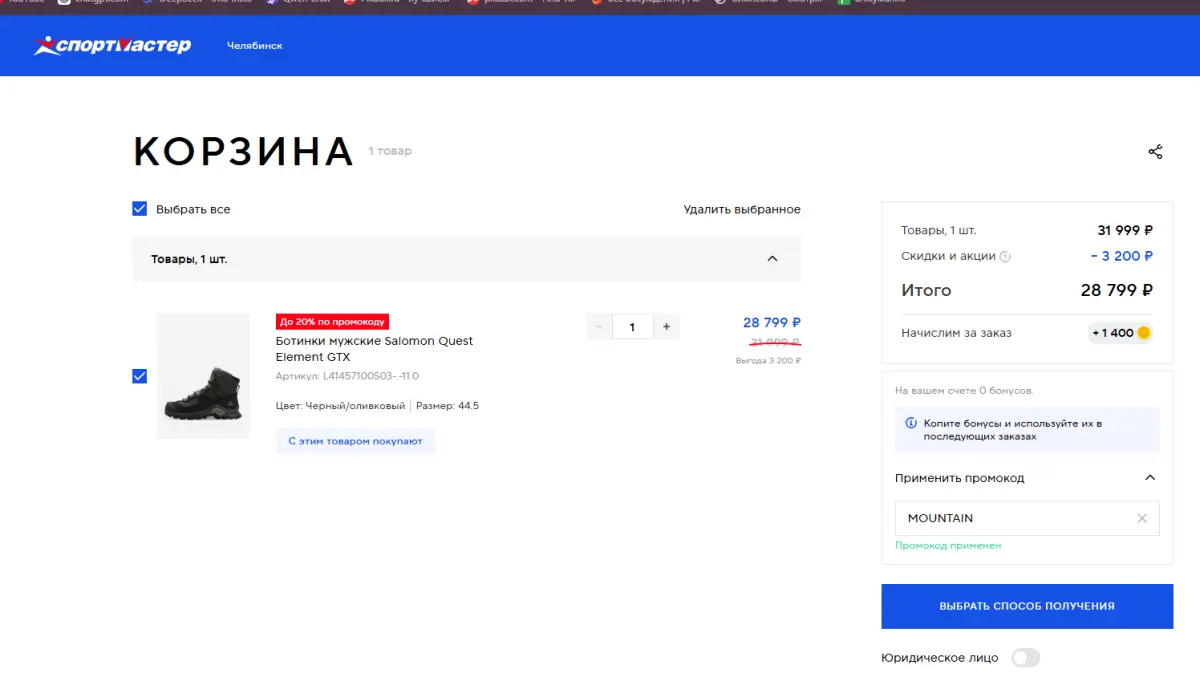This screenshot has width=1200, height=677.
Task: Share the cart via share icon
Action: point(1155,152)
